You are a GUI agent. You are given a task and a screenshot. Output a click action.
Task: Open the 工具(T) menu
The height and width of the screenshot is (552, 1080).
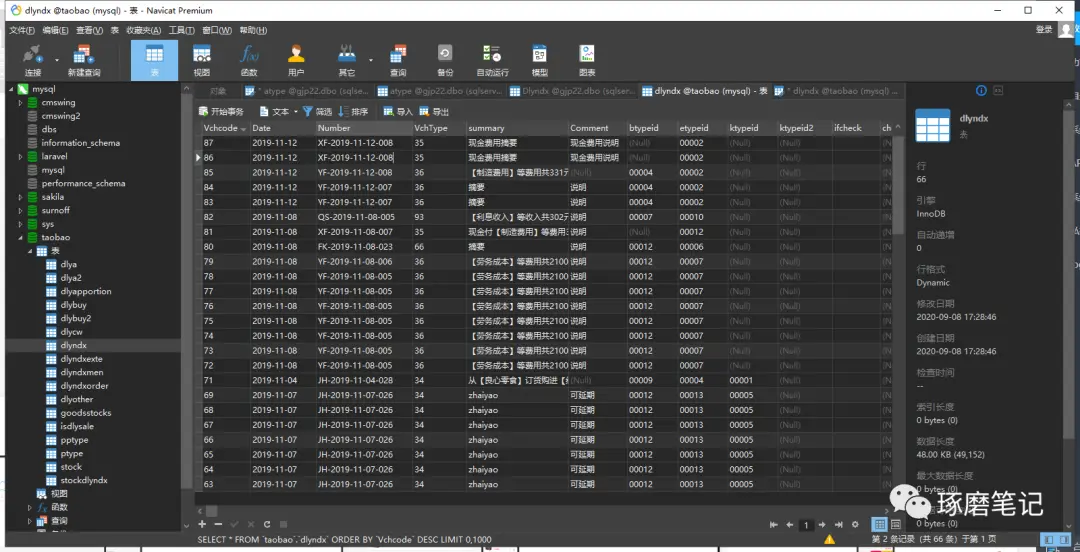coord(181,30)
